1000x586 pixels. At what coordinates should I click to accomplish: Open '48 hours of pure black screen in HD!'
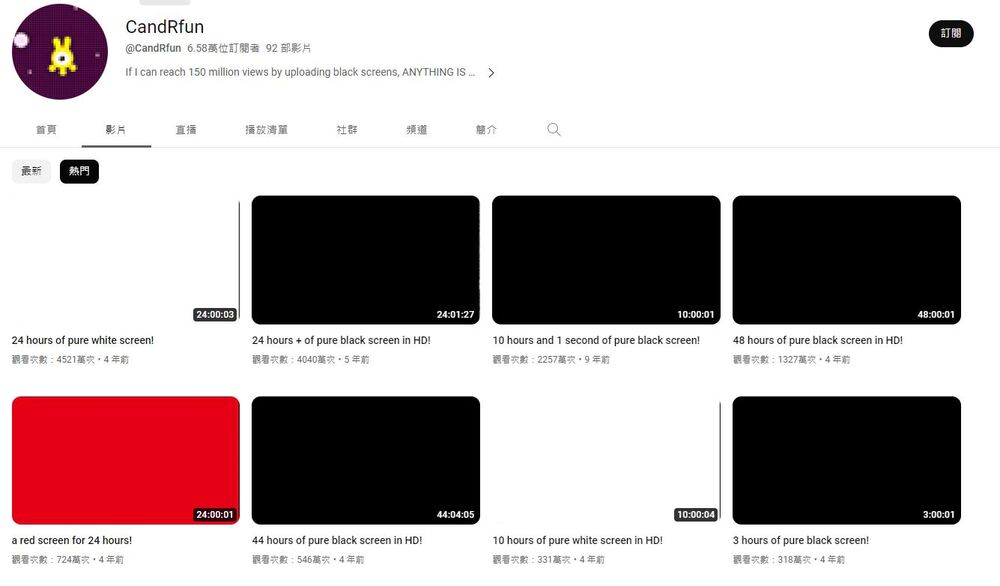click(x=847, y=259)
